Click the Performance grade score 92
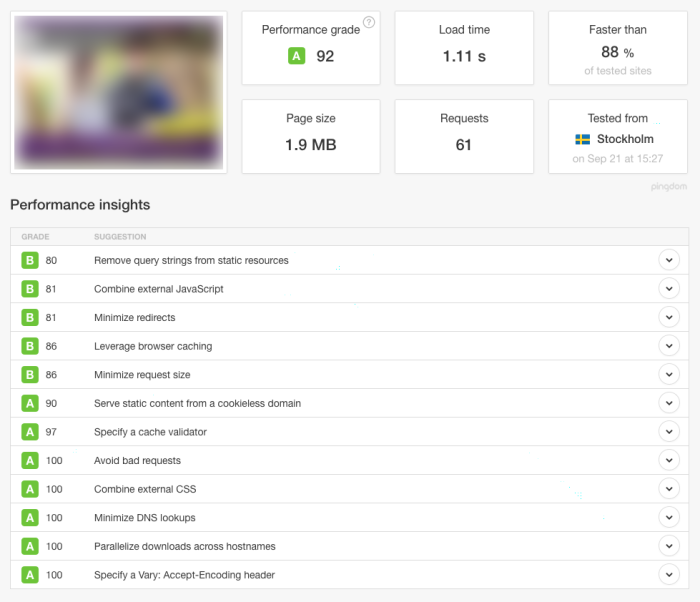 325,56
